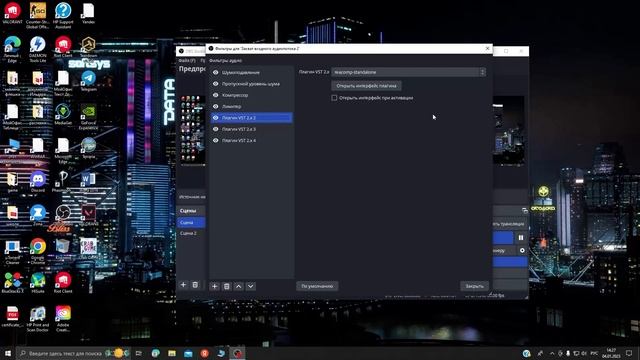Select Плагин VST 2.x 4 filter row

point(251,140)
